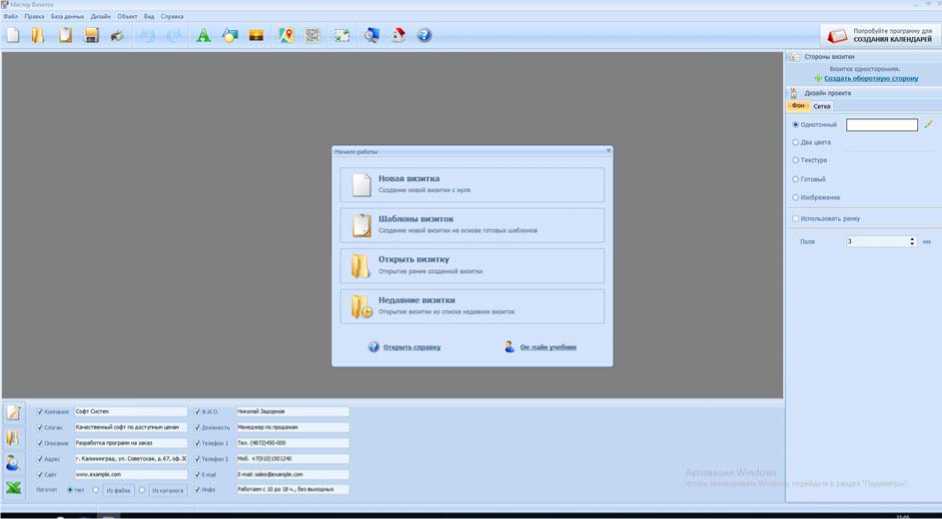
Task: Click the green table toolbar icon
Action: 342,35
